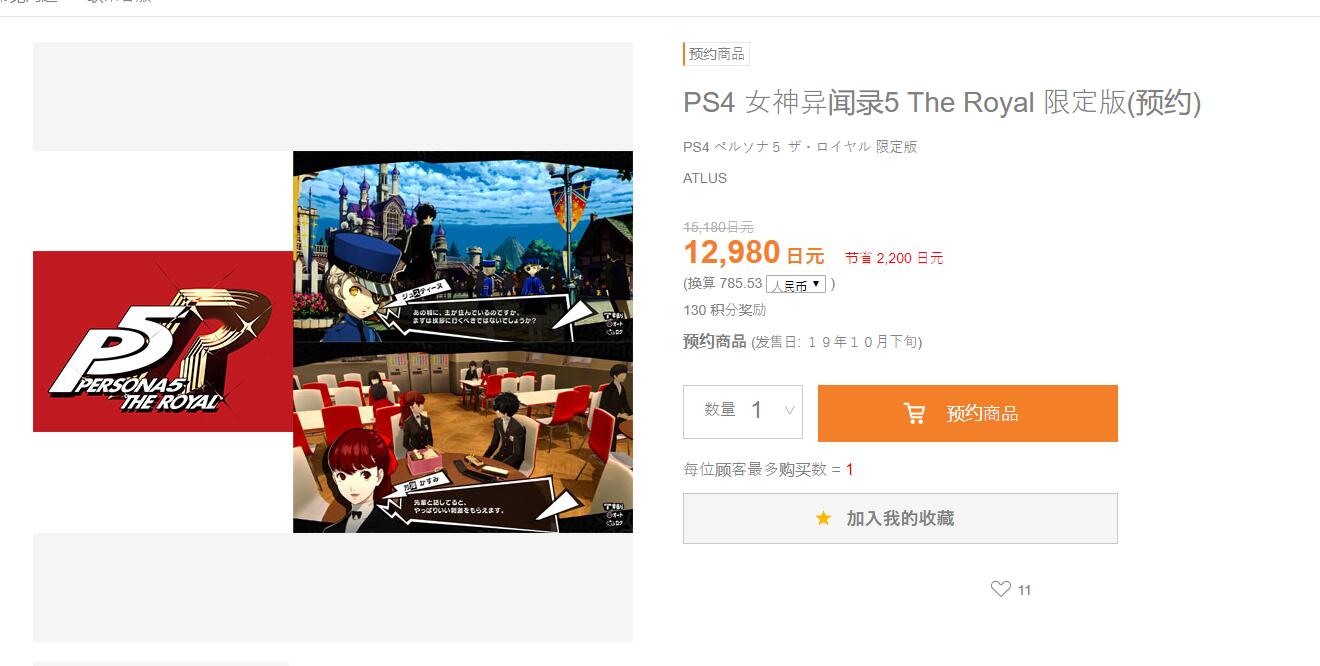Viewport: 1320px width, 666px height.
Task: View the cafeteria scene game screenshot
Action: tap(463, 438)
